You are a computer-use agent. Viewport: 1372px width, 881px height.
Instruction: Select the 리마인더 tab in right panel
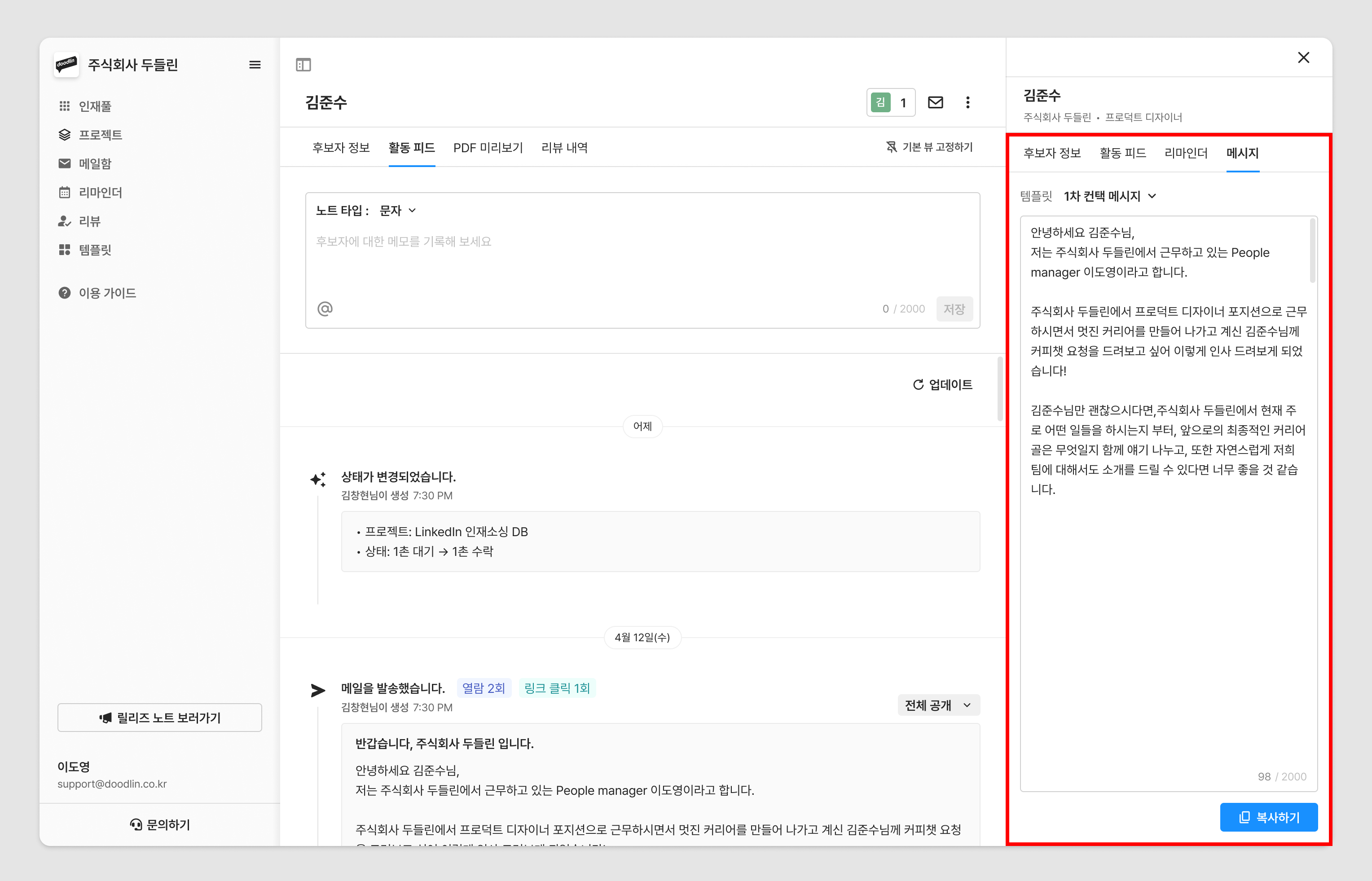(1186, 153)
